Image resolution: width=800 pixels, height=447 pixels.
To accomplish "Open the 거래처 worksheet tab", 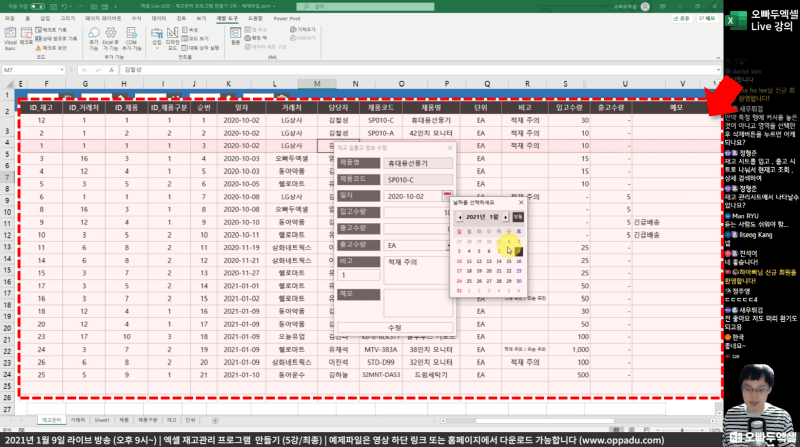I will point(77,421).
